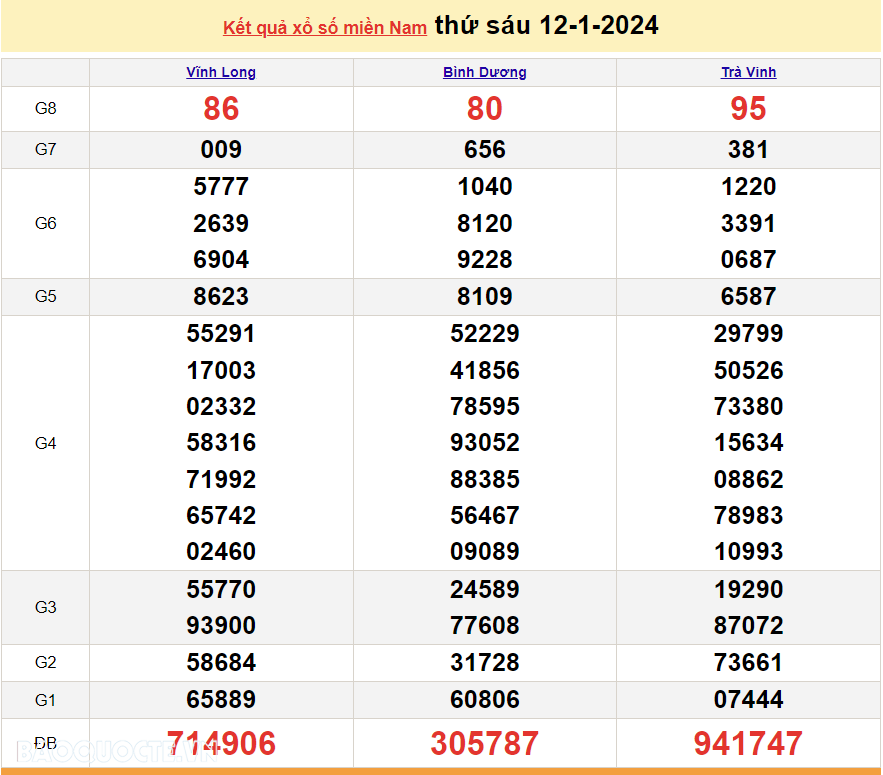Click the ĐB row label
883x775 pixels.
click(46, 743)
